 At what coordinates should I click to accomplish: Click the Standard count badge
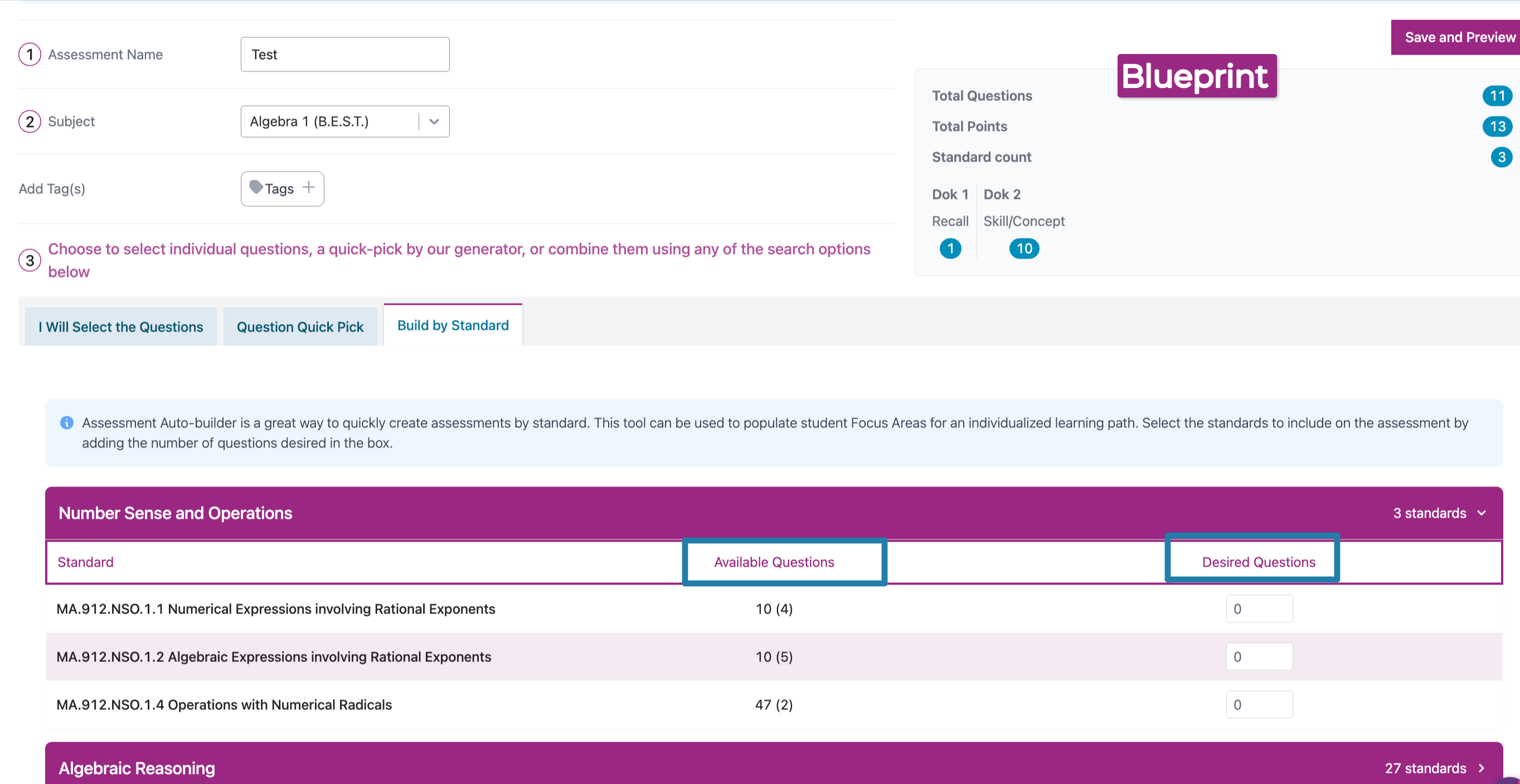point(1500,157)
